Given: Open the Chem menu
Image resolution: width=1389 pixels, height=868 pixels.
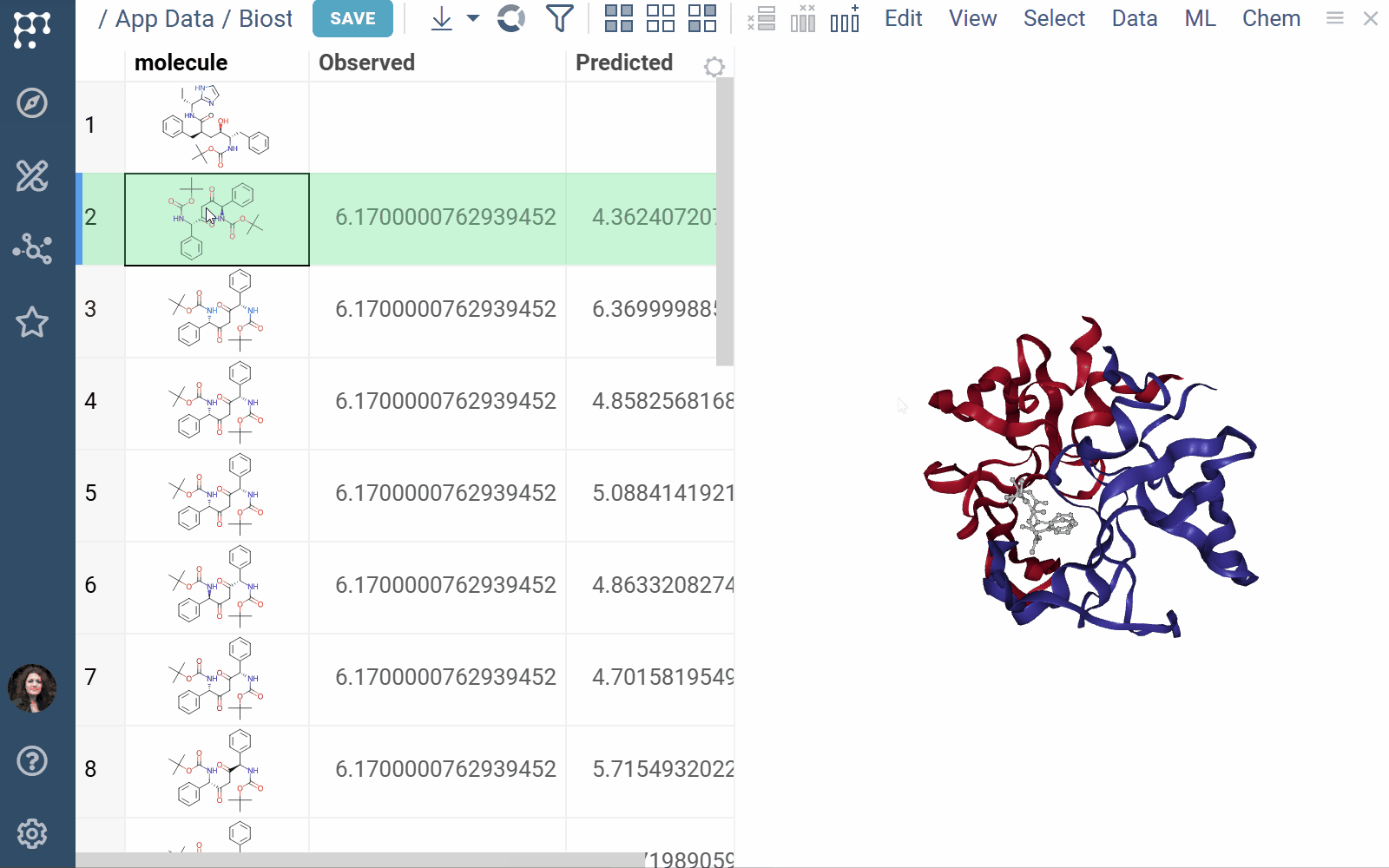Looking at the screenshot, I should click(x=1271, y=18).
